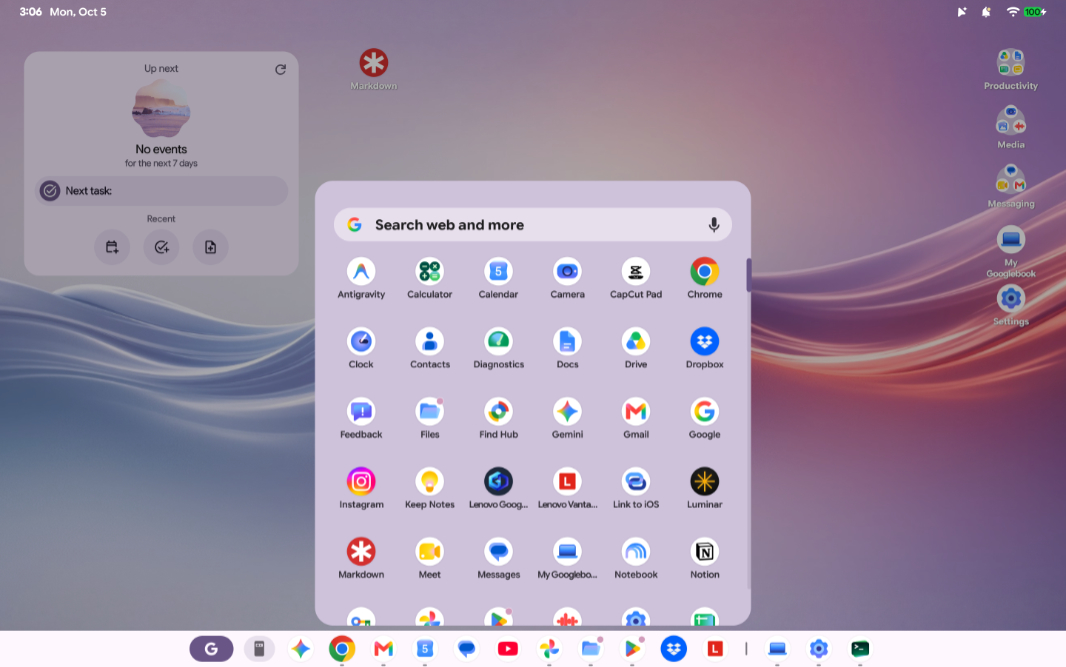
Task: Open Gemini from the launcher grid
Action: (x=567, y=411)
